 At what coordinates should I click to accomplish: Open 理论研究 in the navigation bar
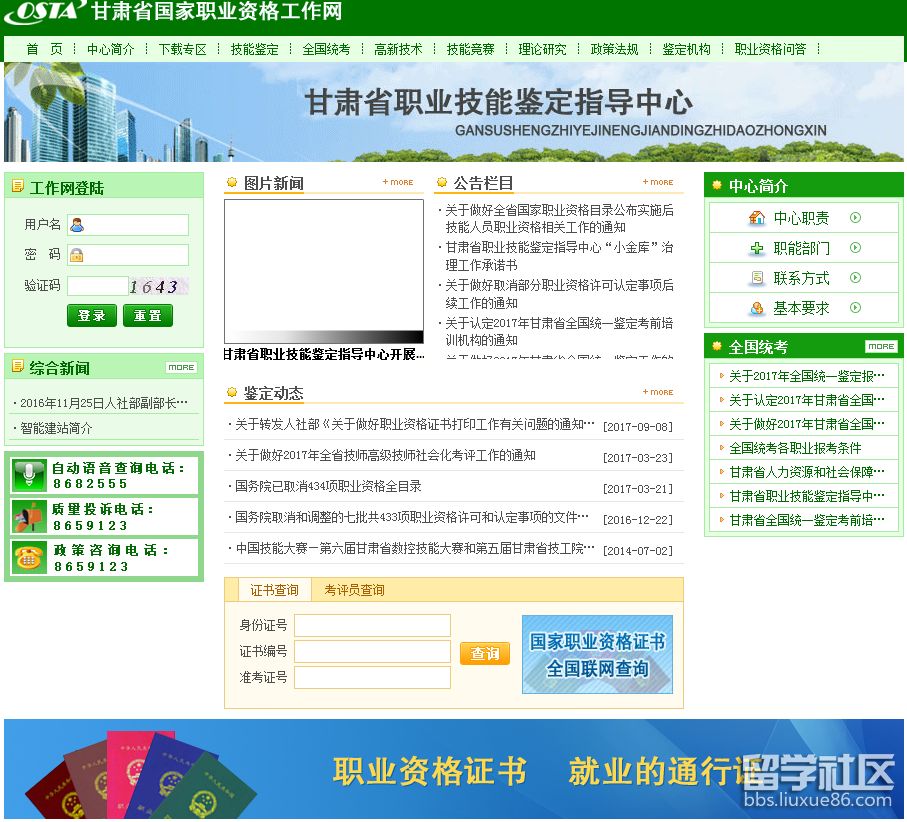coord(542,49)
